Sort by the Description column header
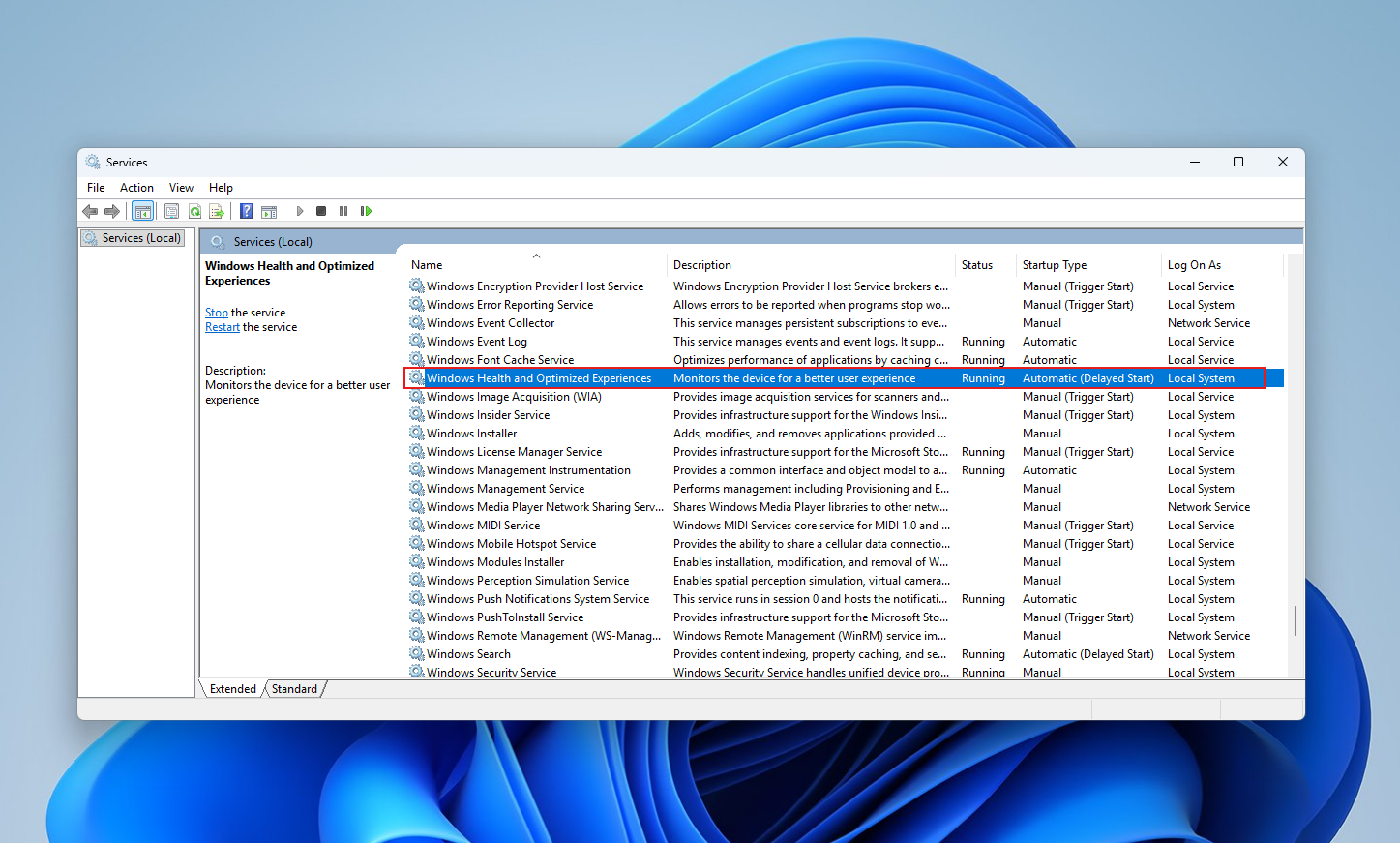1400x843 pixels. point(811,265)
